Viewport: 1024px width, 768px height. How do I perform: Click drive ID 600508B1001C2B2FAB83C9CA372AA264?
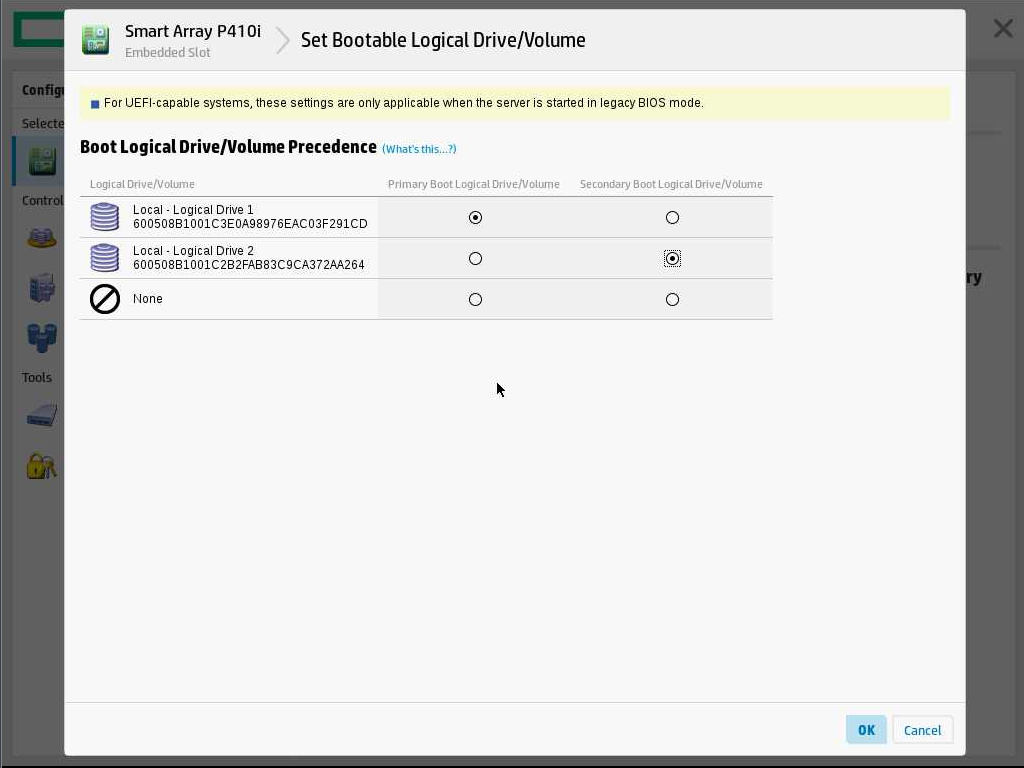click(249, 265)
